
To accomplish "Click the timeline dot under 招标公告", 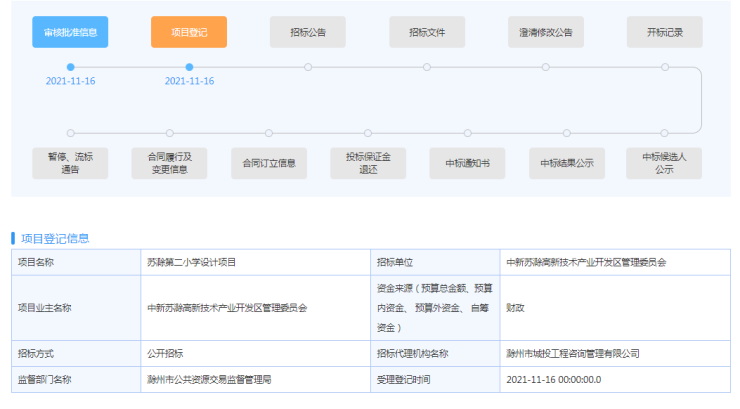I will (x=308, y=67).
